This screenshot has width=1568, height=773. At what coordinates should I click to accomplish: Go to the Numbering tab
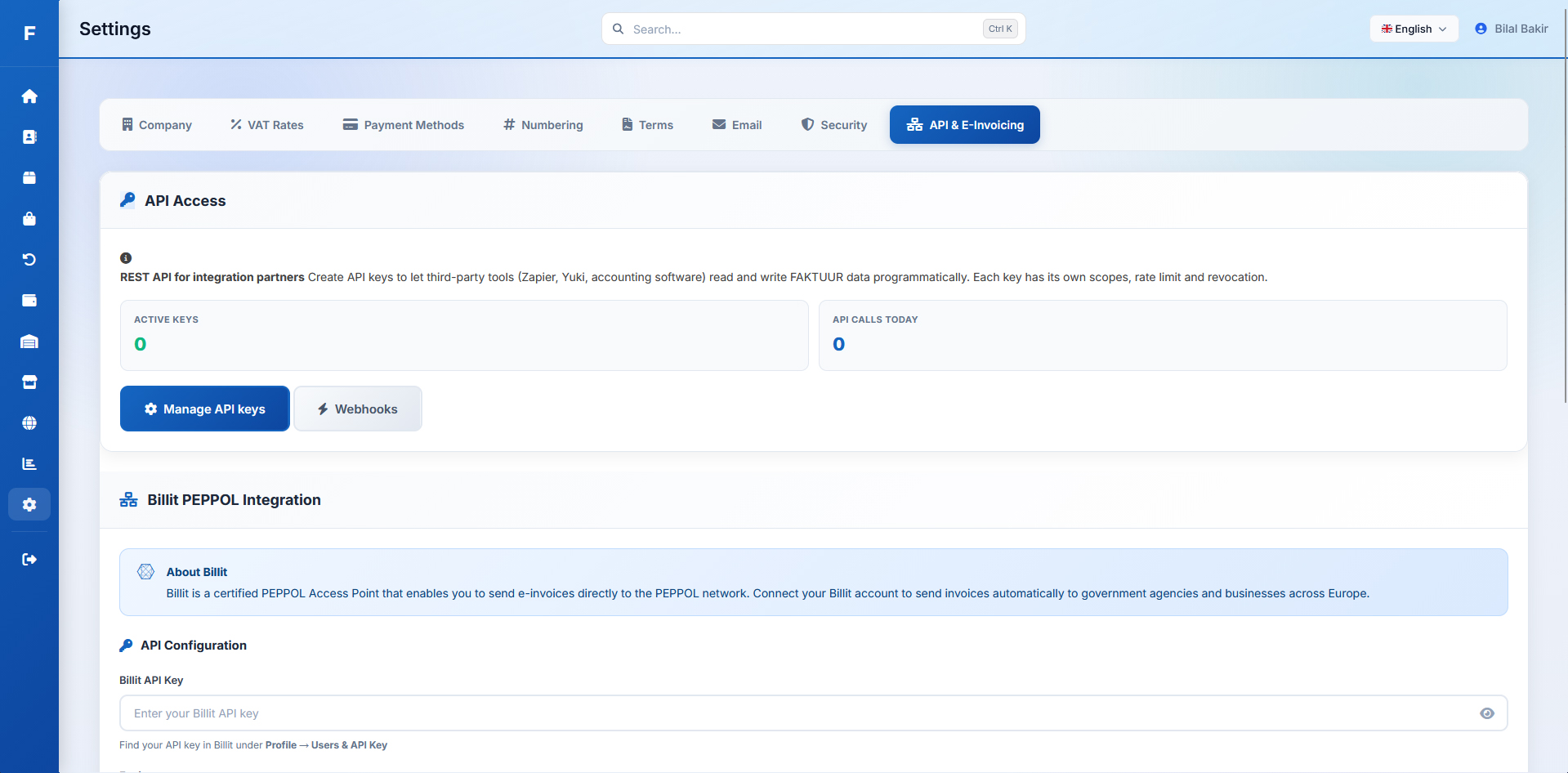(543, 125)
